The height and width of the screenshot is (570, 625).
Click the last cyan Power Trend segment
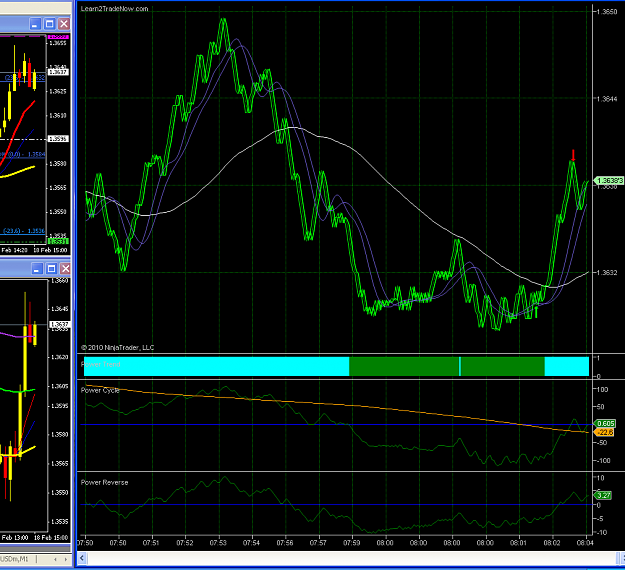[567, 366]
